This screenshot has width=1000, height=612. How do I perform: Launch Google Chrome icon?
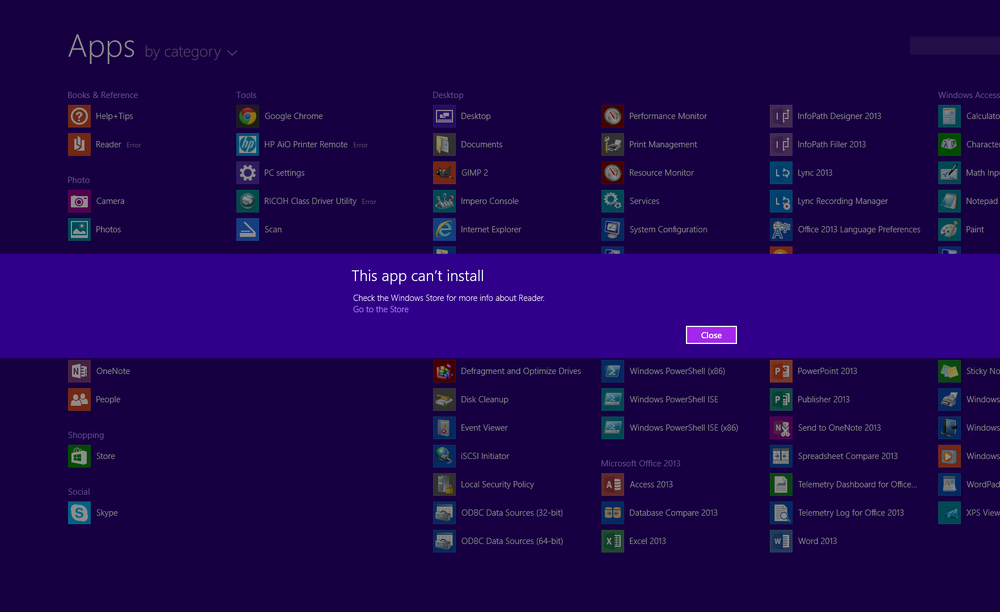(x=247, y=116)
